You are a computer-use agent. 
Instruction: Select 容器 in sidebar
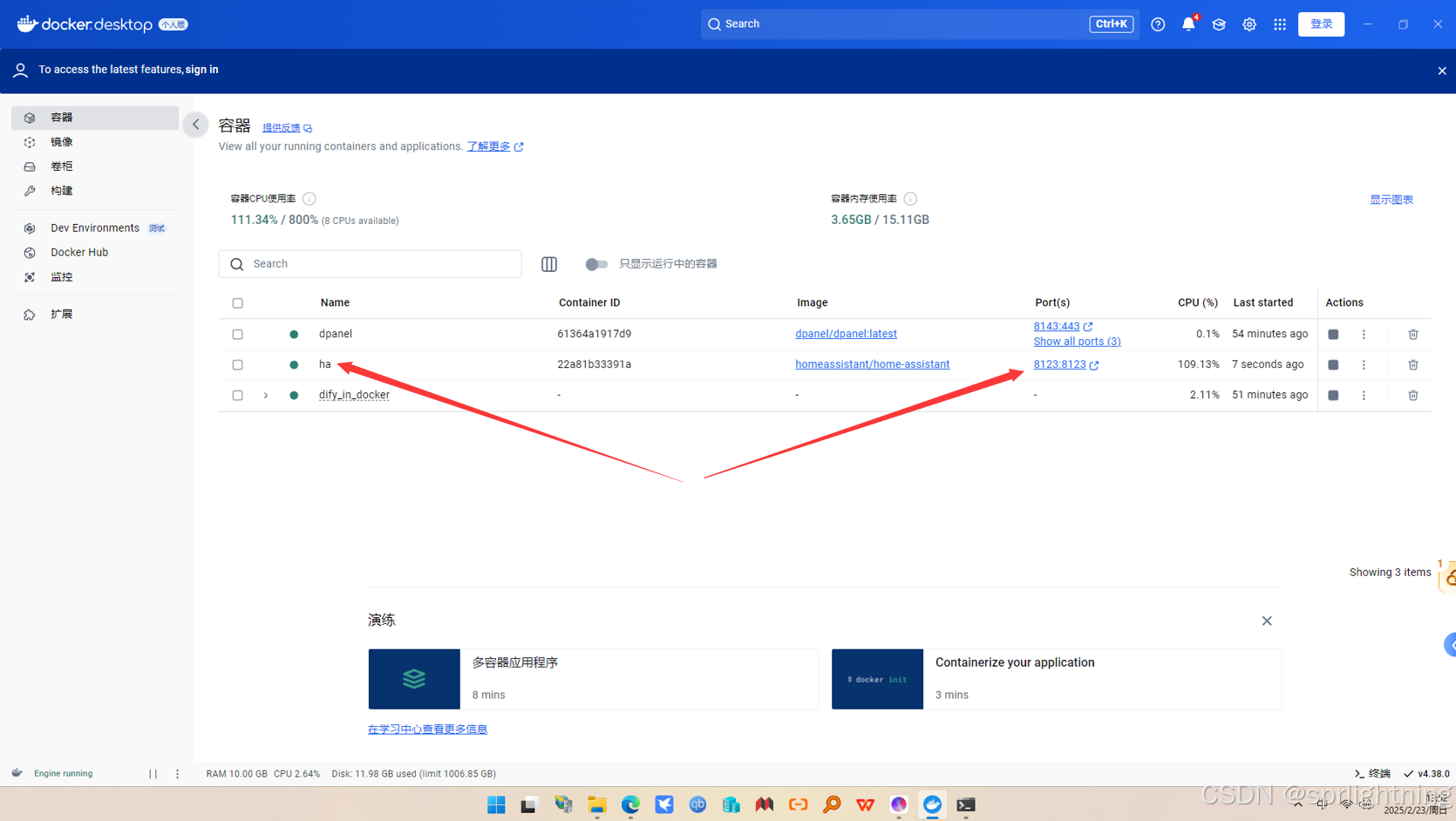(95, 118)
